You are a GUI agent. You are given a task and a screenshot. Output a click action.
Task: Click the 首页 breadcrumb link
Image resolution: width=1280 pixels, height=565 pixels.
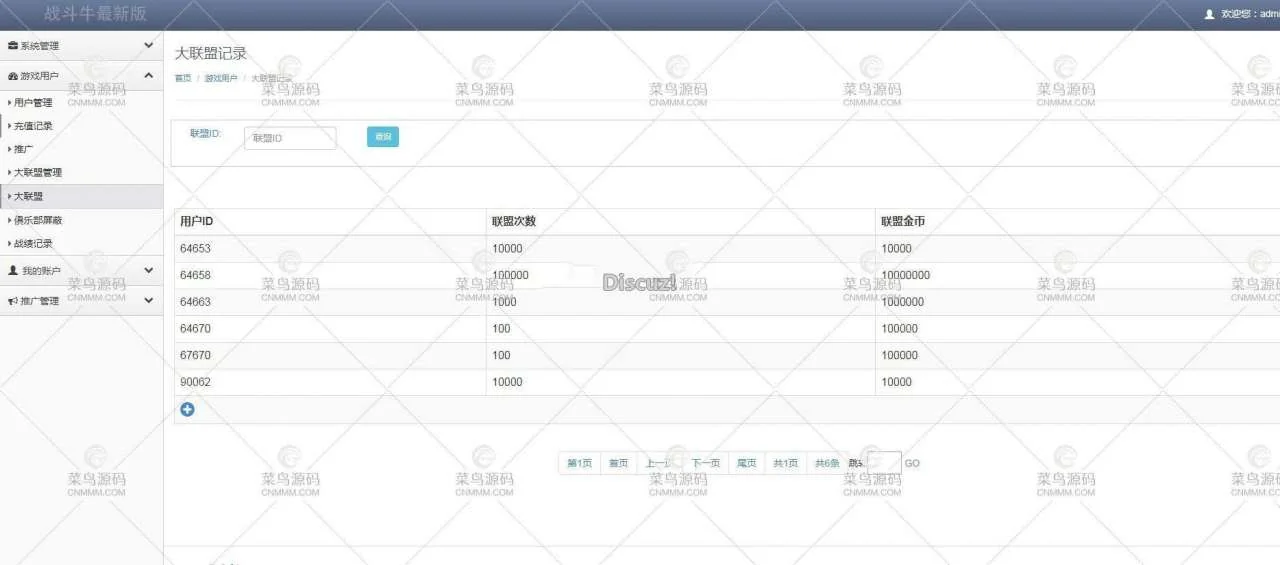tap(183, 78)
